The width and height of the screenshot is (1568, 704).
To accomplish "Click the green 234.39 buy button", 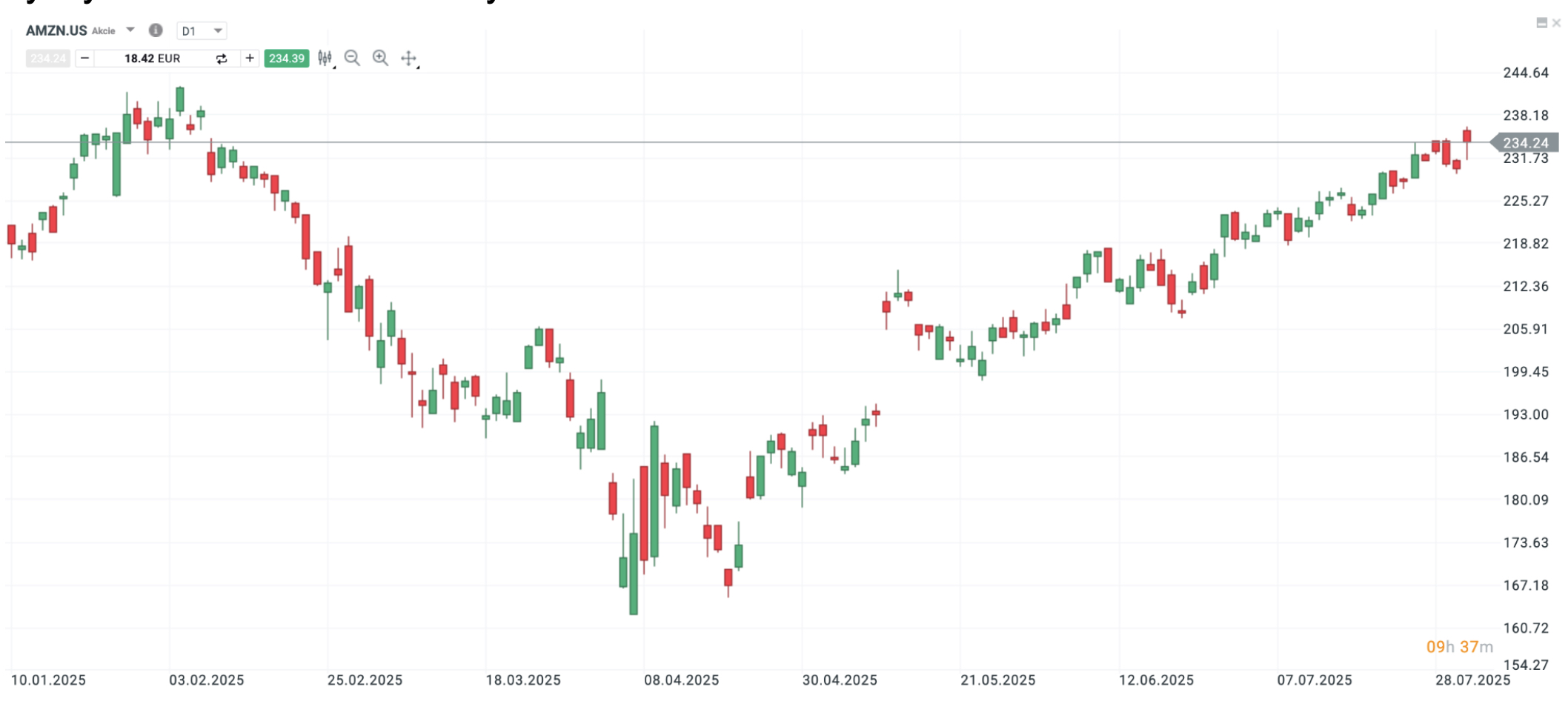I will pos(287,59).
